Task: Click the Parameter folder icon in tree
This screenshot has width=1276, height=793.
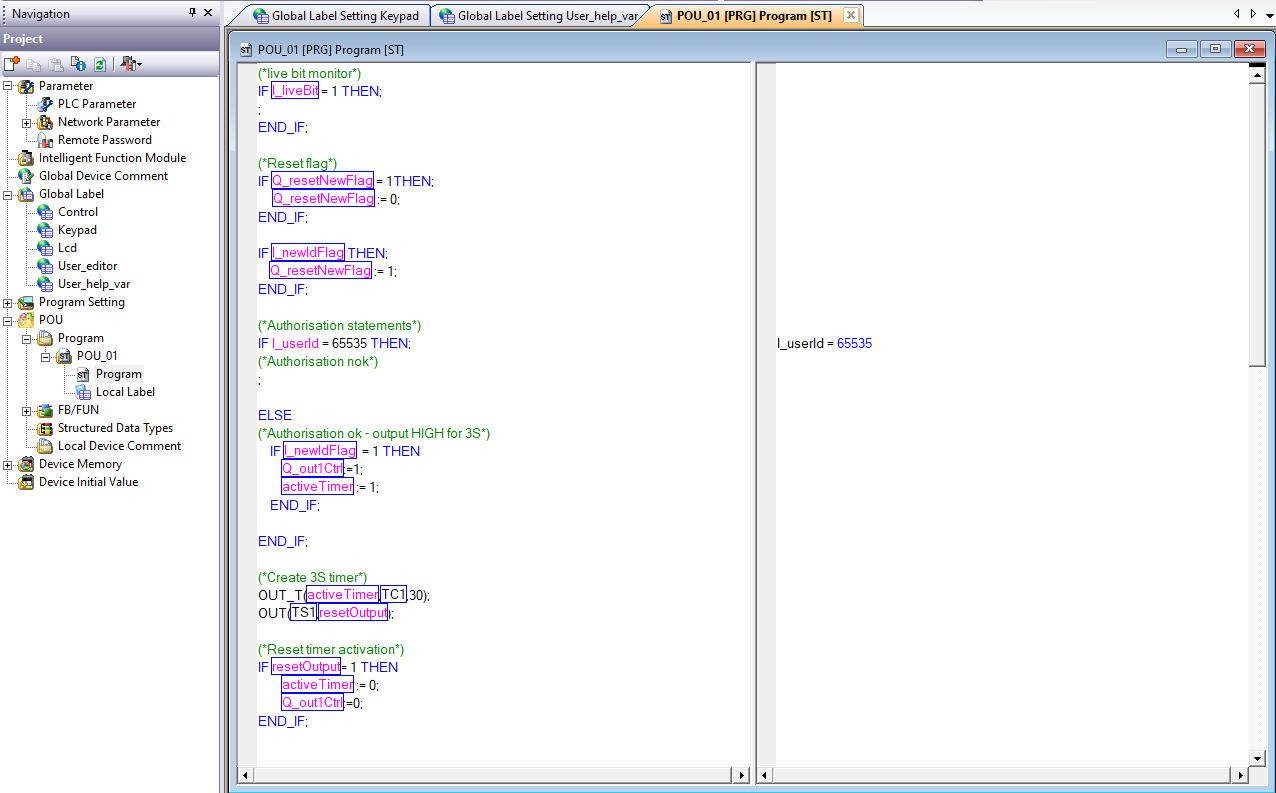Action: pos(26,86)
